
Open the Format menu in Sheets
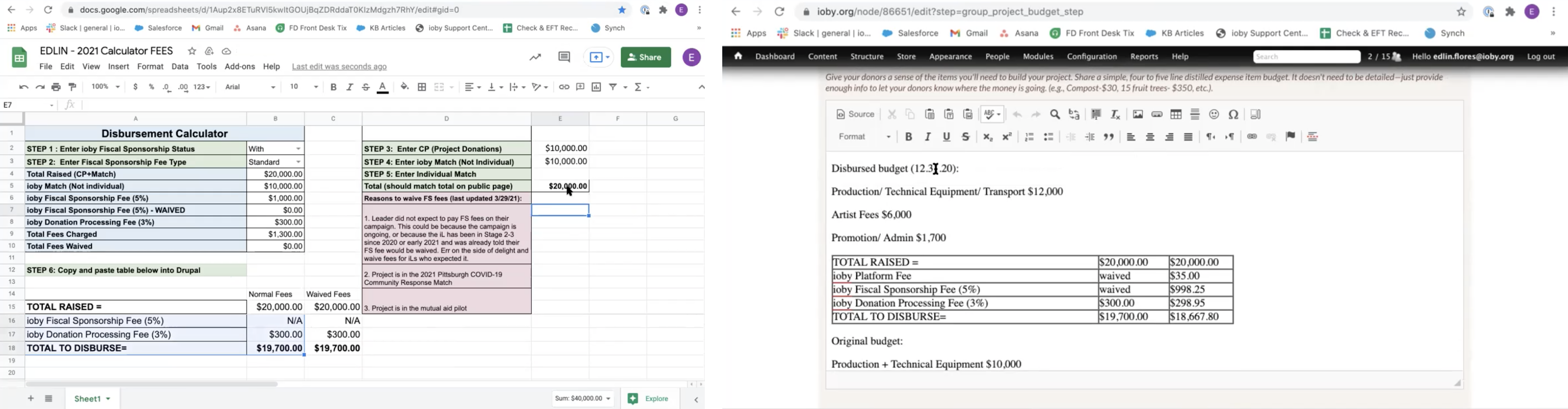pyautogui.click(x=150, y=67)
